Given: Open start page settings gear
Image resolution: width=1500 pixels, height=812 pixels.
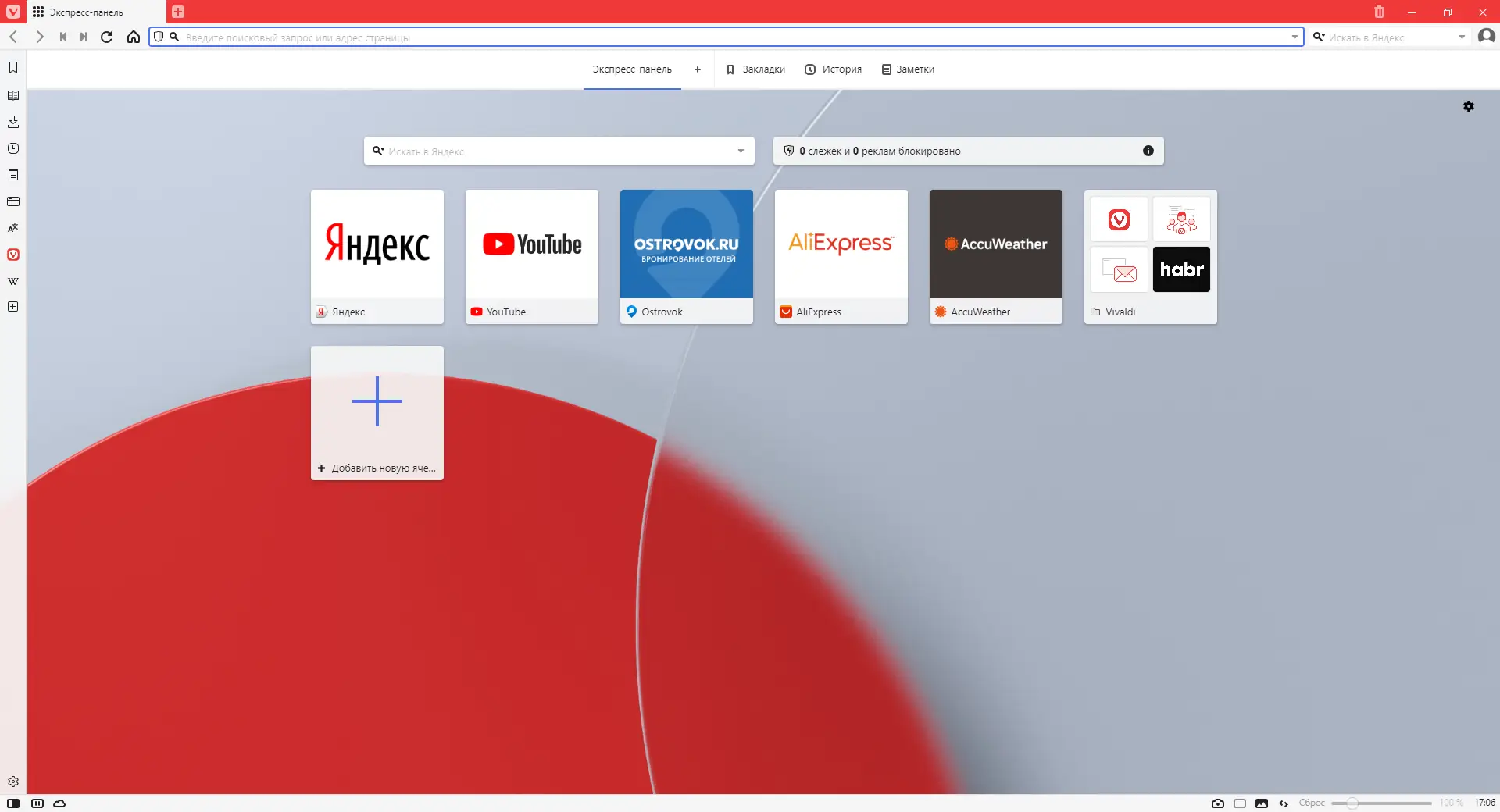Looking at the screenshot, I should point(1469,106).
